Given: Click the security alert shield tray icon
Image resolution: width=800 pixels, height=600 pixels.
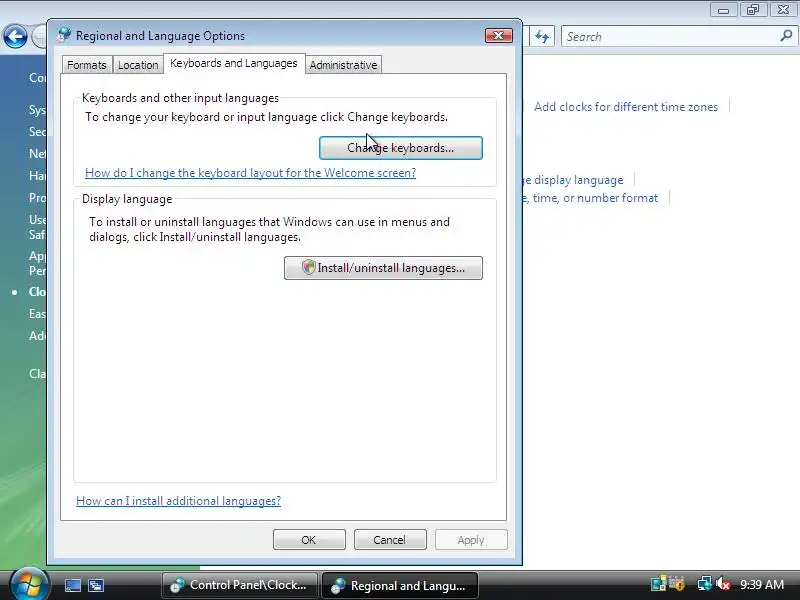Looking at the screenshot, I should pos(677,584).
